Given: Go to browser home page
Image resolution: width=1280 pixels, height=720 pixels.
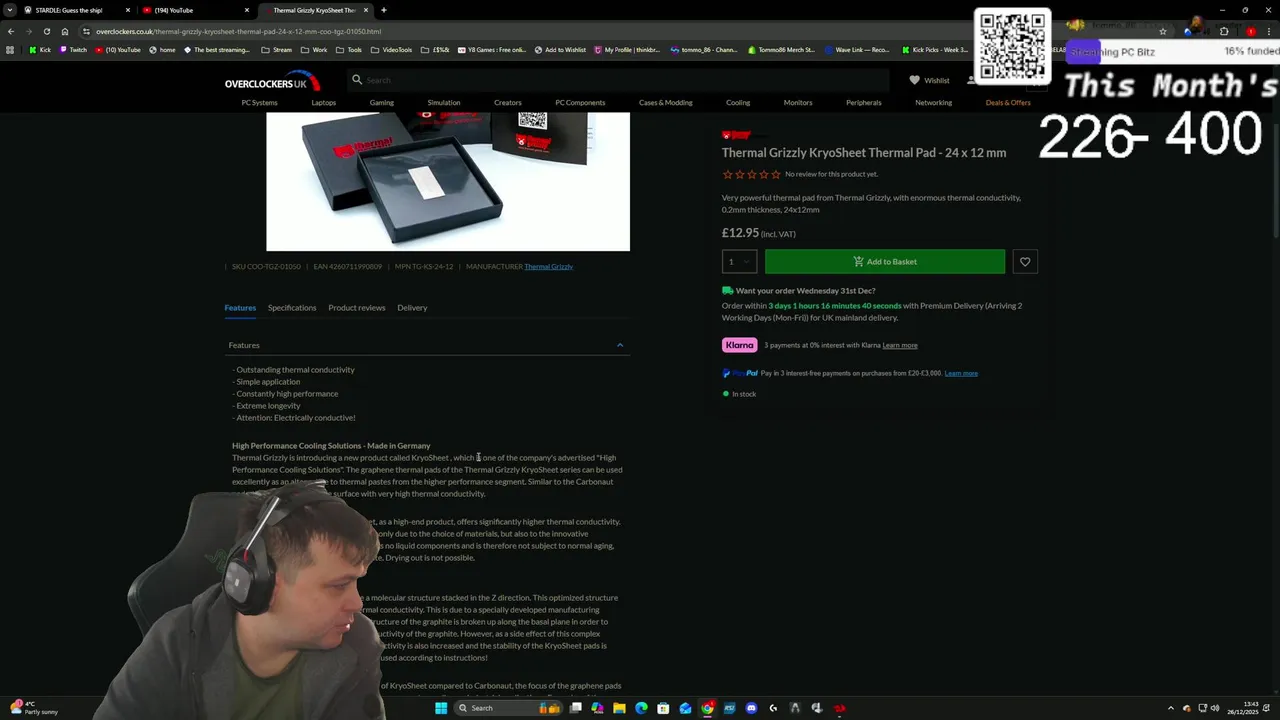Looking at the screenshot, I should (65, 31).
